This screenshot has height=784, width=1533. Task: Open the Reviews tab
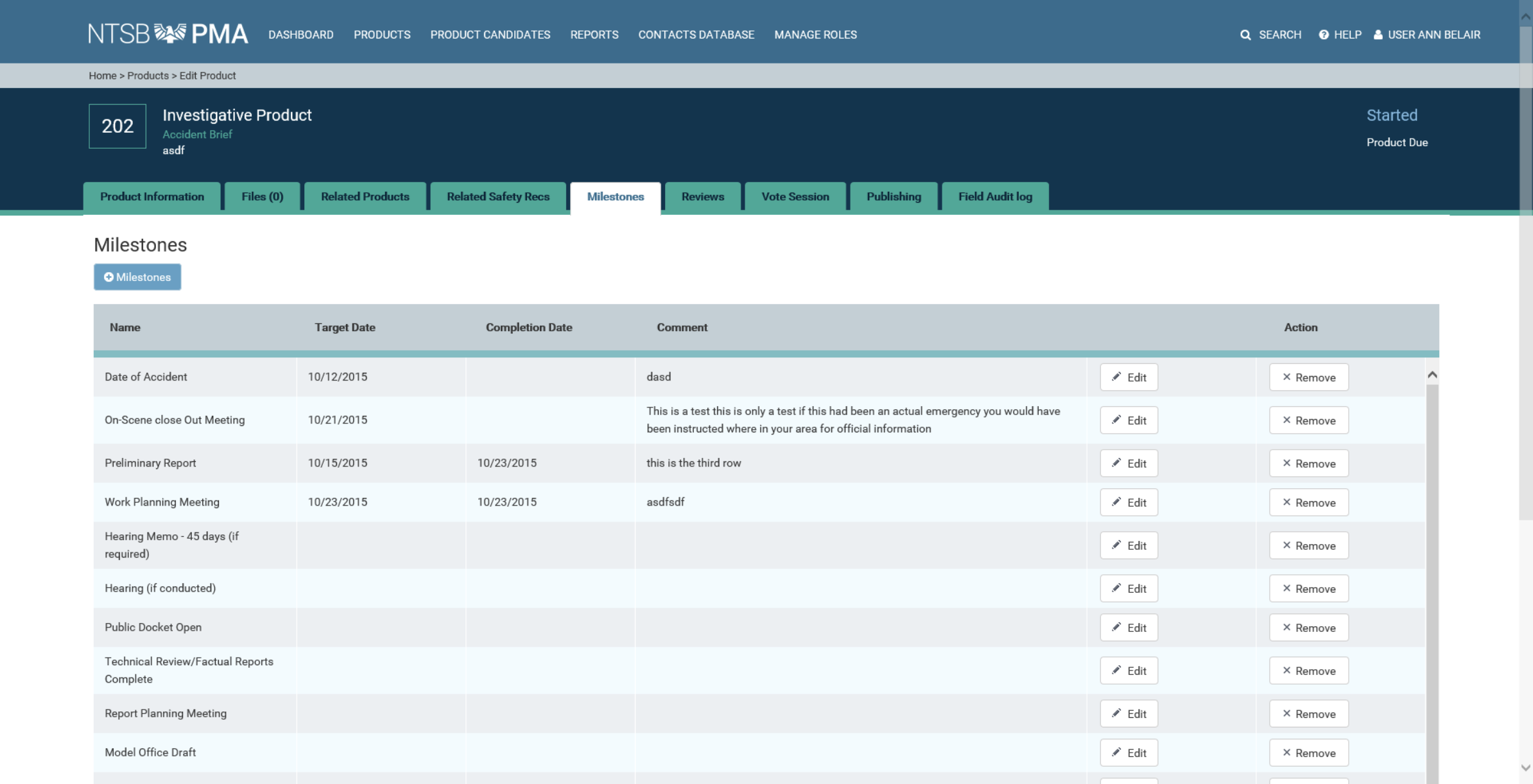[x=702, y=196]
